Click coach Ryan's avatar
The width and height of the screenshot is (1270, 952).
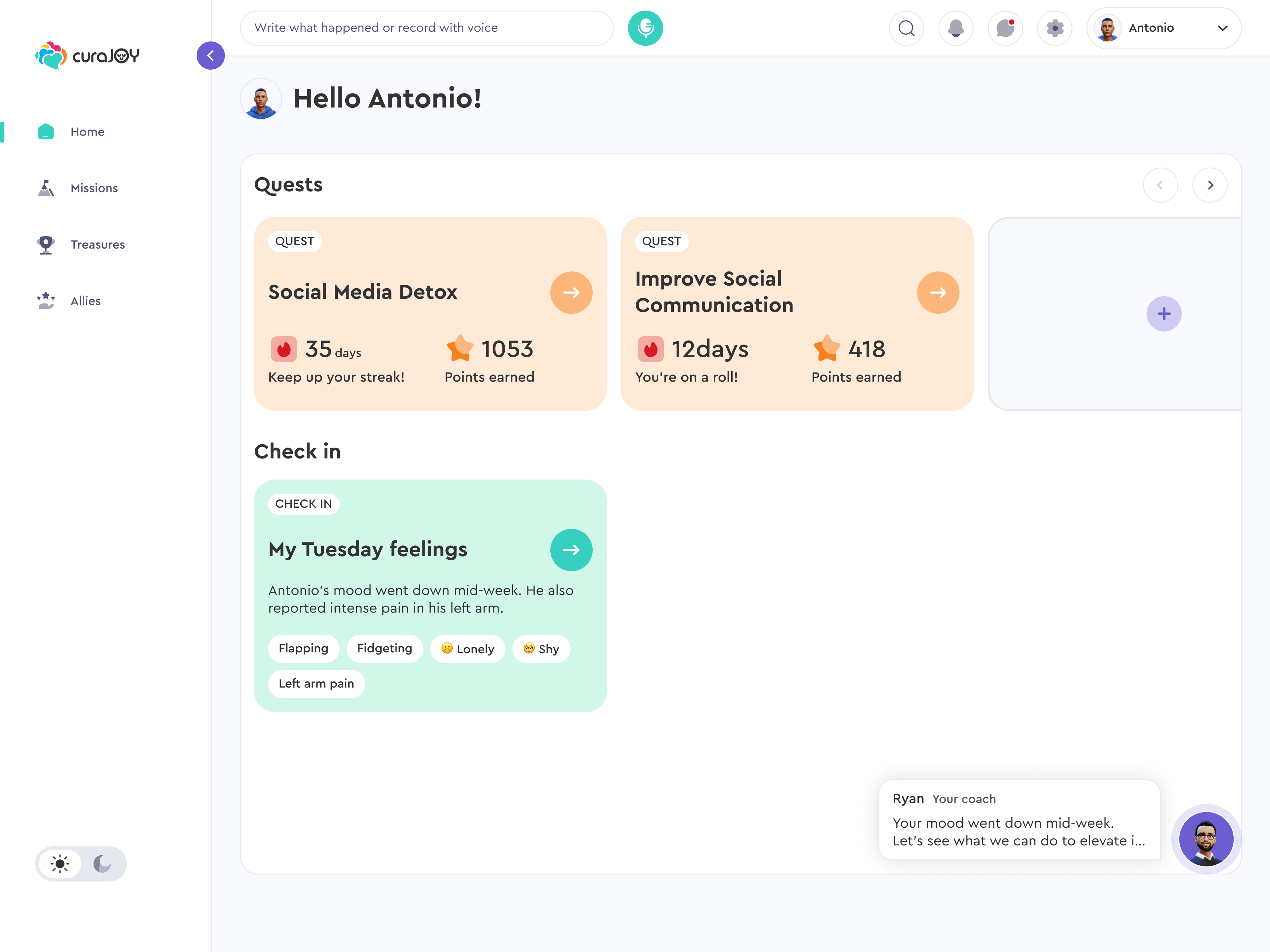click(x=1206, y=839)
